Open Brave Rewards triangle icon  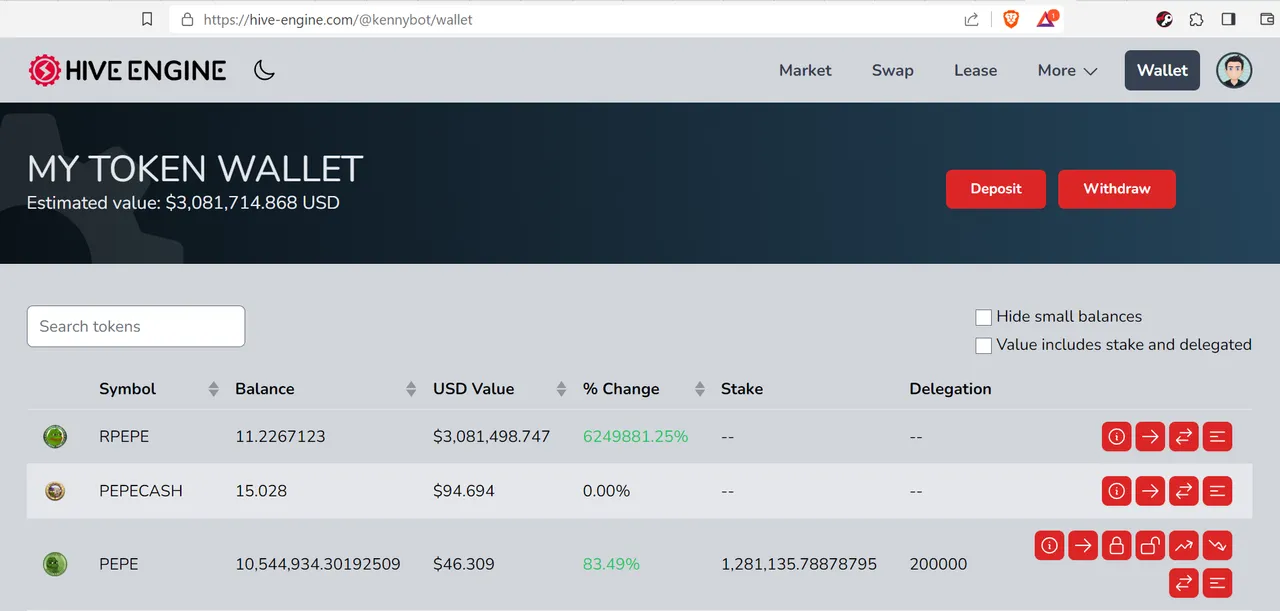[1046, 19]
